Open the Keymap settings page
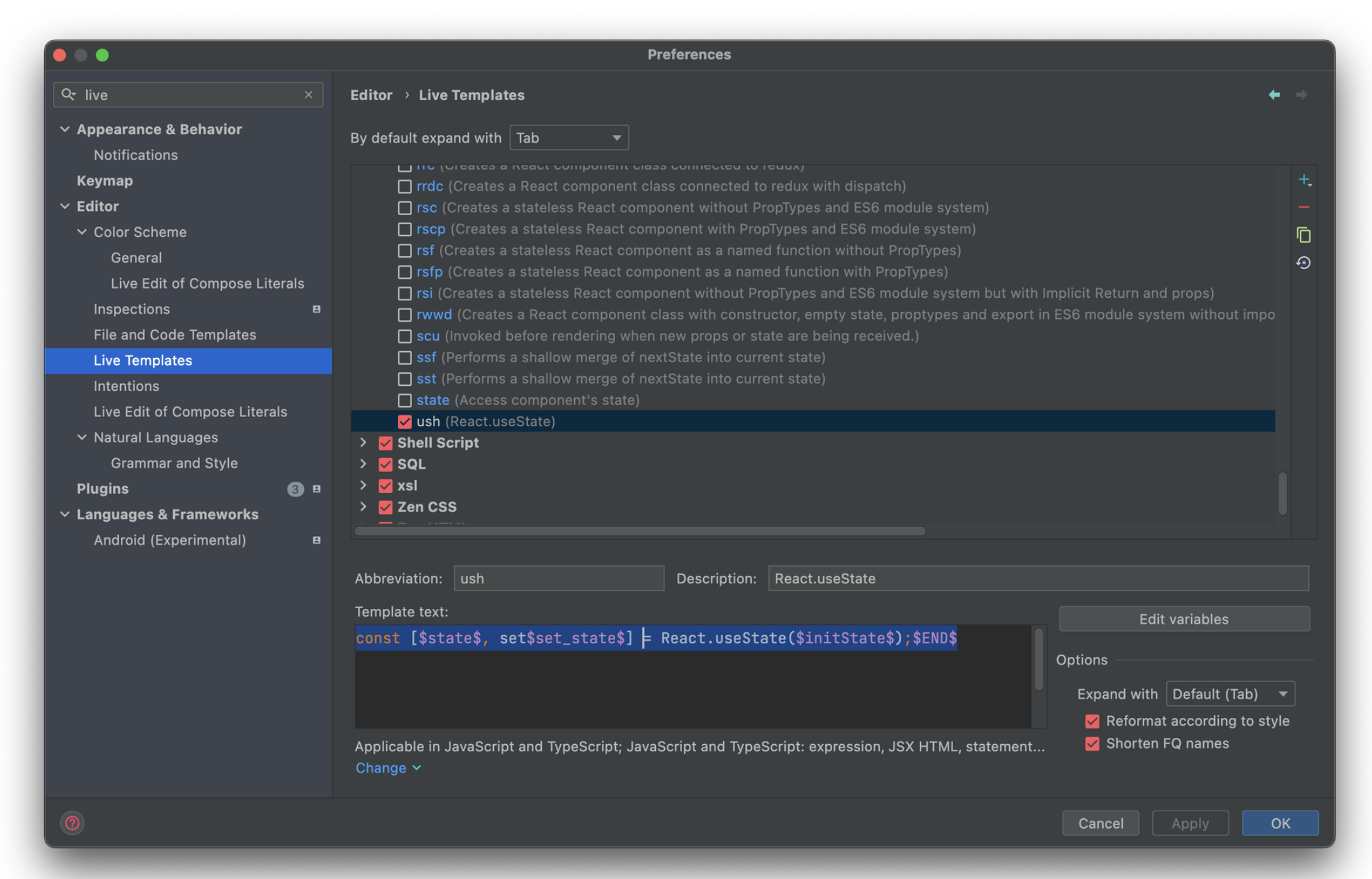Viewport: 1372px width, 879px height. click(x=105, y=181)
